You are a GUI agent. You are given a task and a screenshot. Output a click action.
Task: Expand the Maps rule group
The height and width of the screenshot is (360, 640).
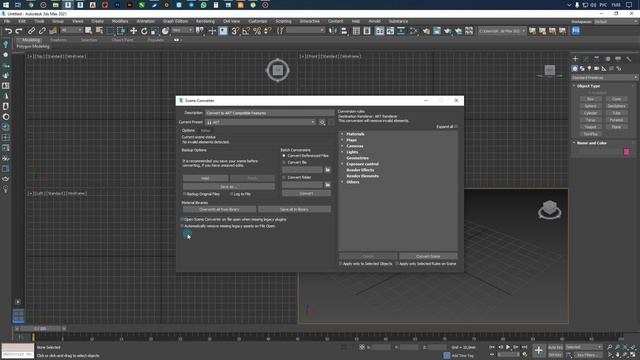click(x=342, y=140)
